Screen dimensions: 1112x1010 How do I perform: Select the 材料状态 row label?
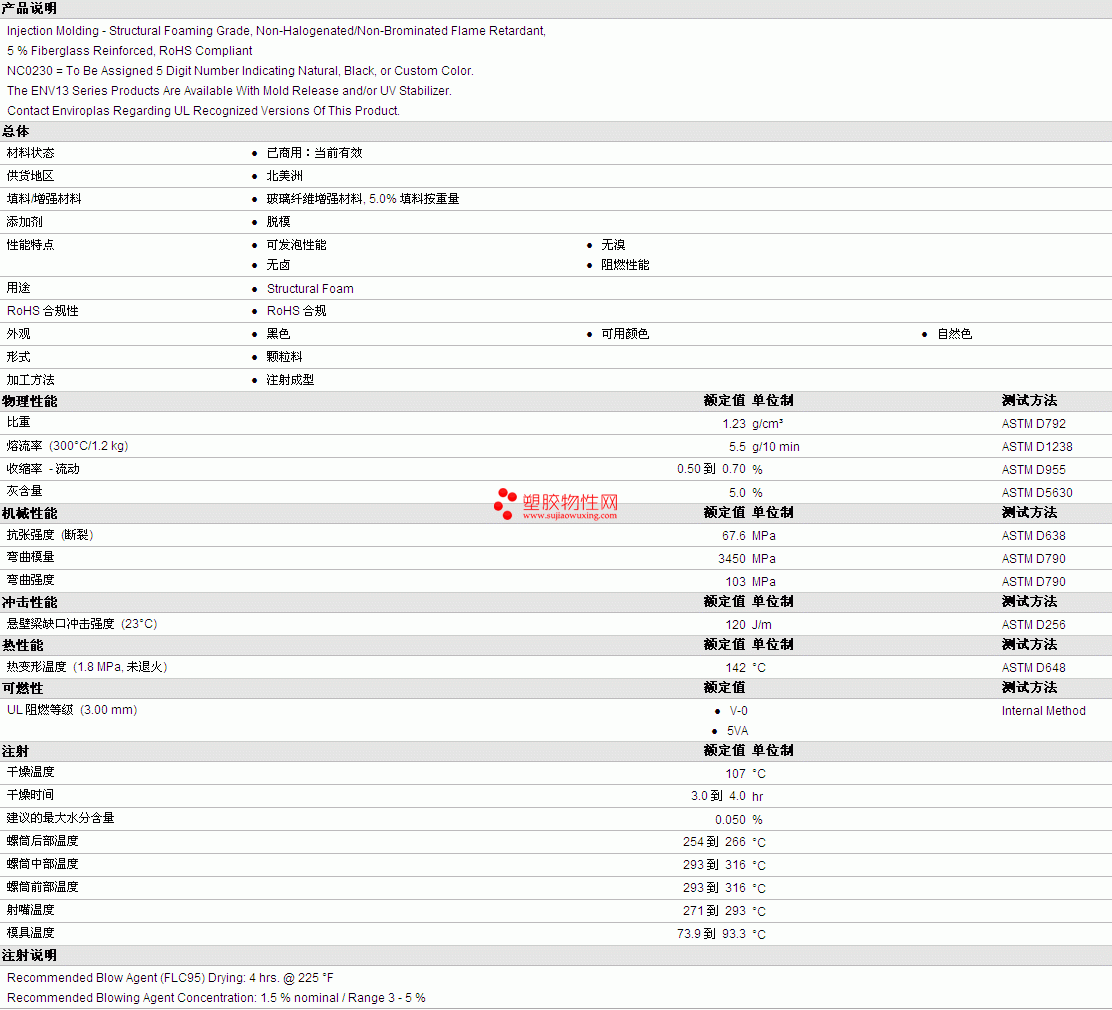pyautogui.click(x=30, y=153)
